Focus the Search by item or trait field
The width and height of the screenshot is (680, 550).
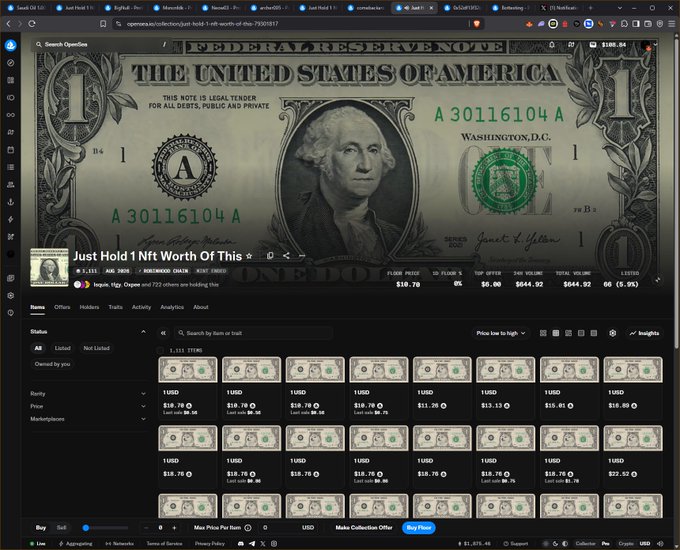(254, 333)
